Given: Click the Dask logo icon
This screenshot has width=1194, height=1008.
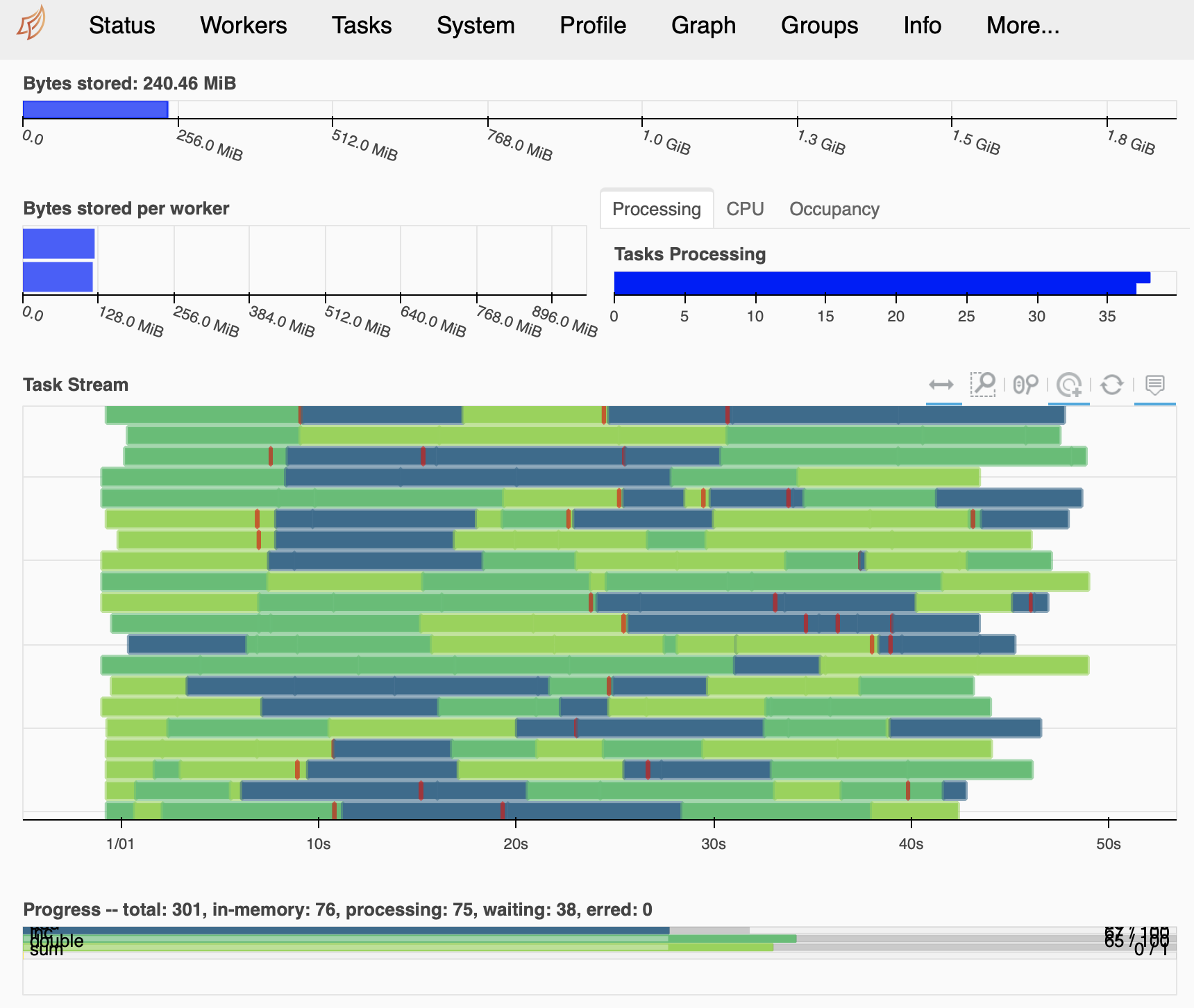Looking at the screenshot, I should coord(31,23).
